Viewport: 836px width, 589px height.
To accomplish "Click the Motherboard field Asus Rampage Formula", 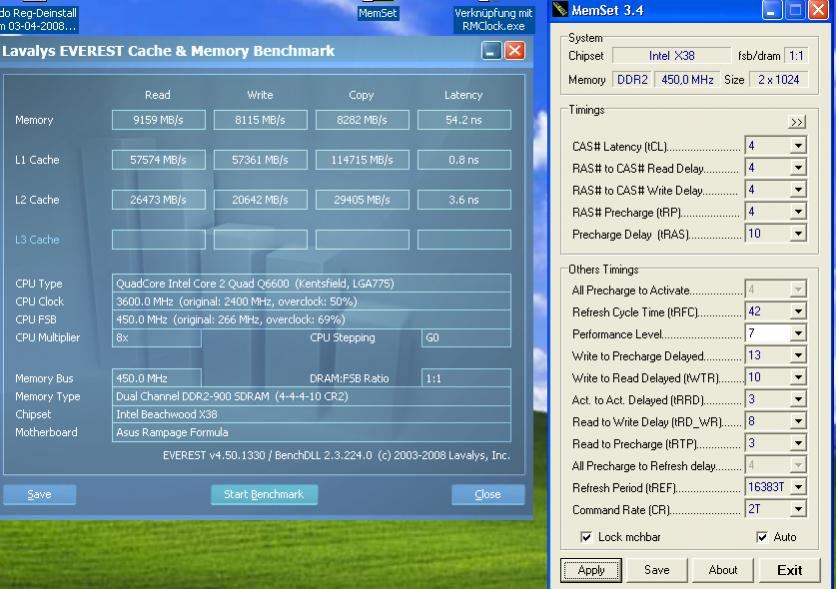I will tap(311, 432).
